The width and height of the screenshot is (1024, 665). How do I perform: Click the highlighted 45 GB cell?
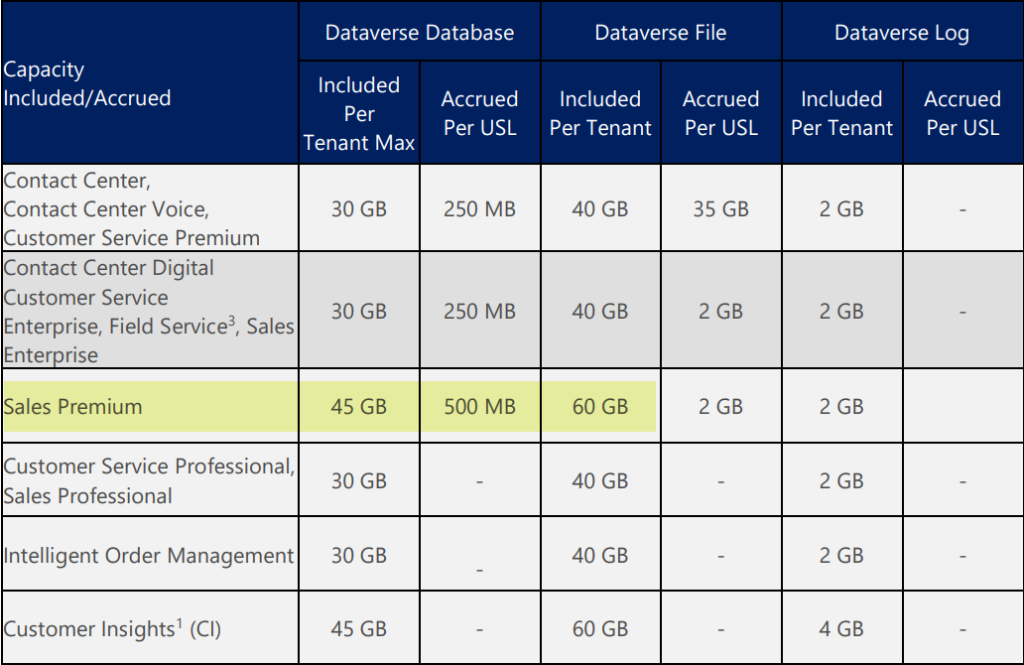coord(358,407)
